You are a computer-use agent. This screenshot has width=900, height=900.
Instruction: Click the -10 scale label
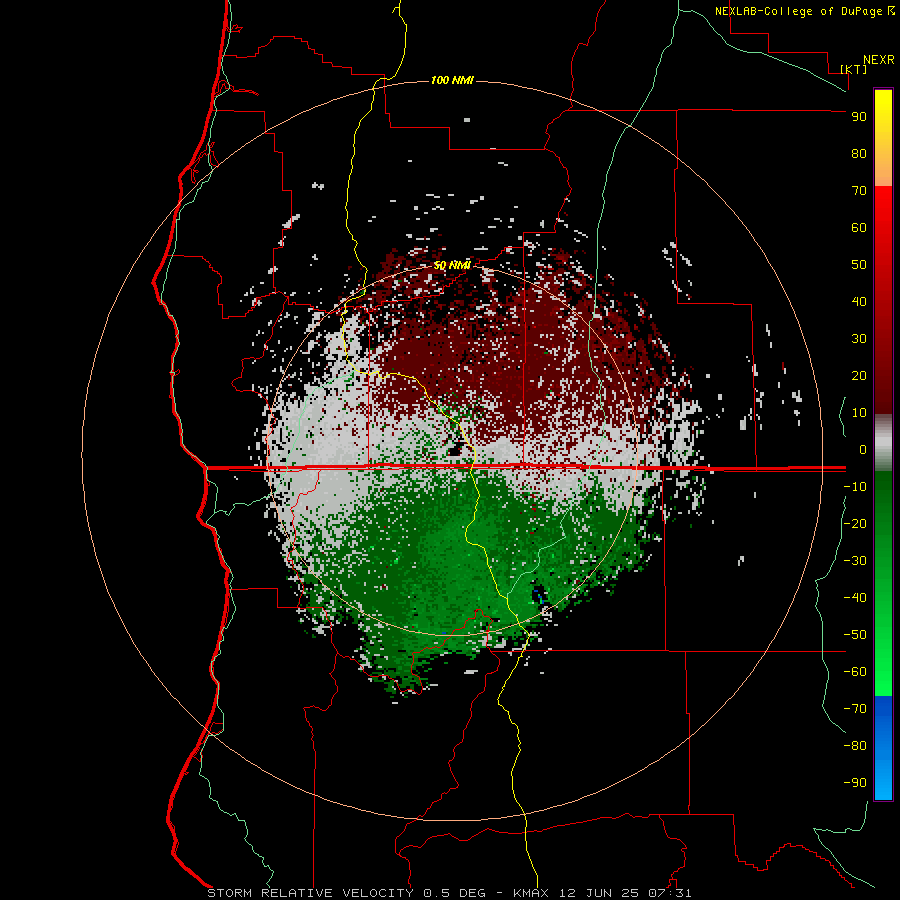855,487
